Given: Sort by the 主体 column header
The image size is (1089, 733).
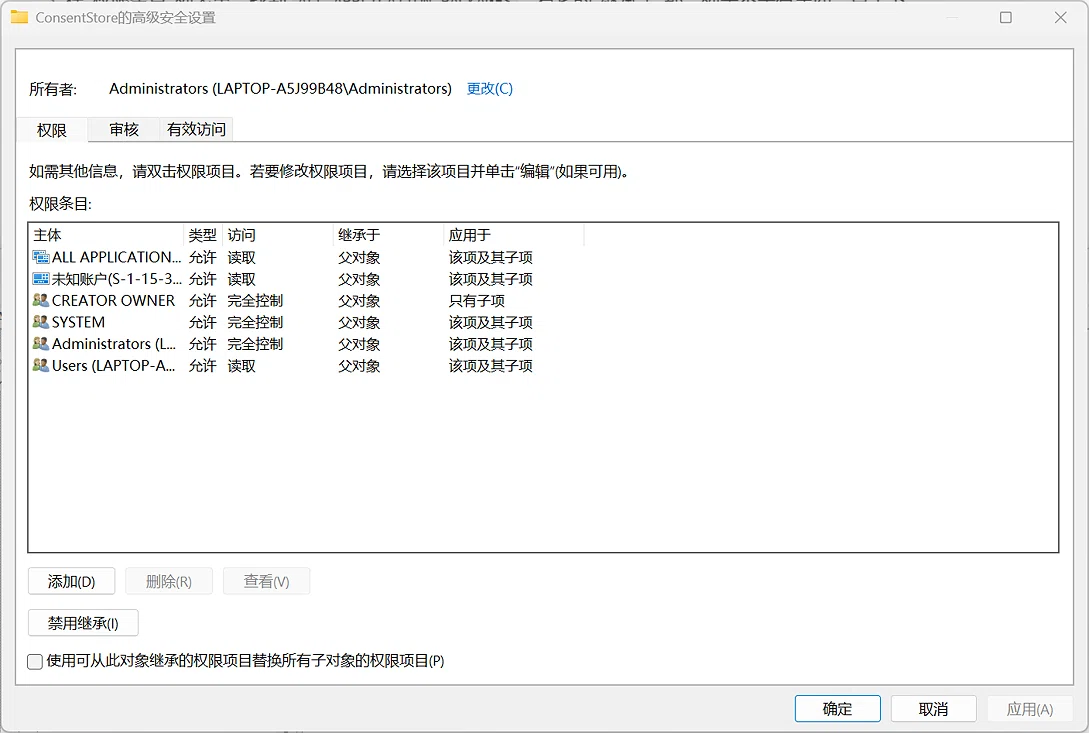Looking at the screenshot, I should [106, 235].
